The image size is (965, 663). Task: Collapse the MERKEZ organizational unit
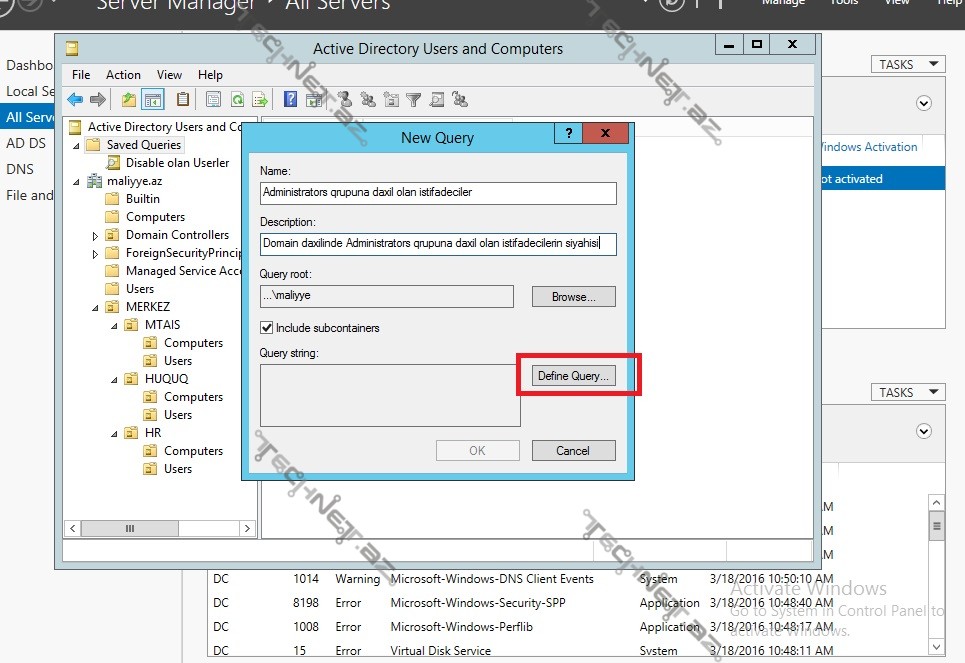96,307
